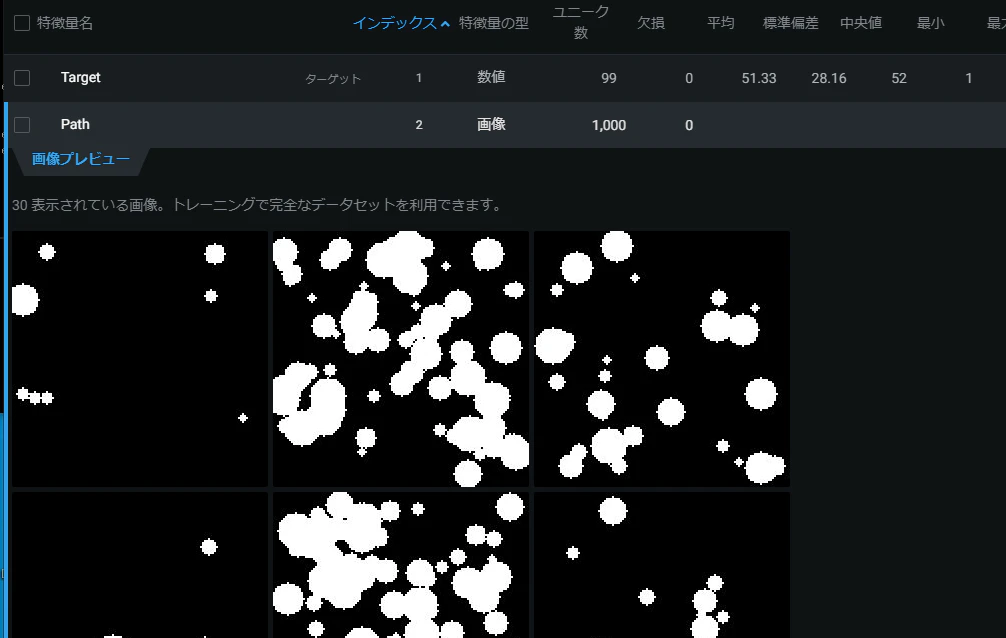Open the bottom-middle dense blob preview image

pyautogui.click(x=401, y=565)
